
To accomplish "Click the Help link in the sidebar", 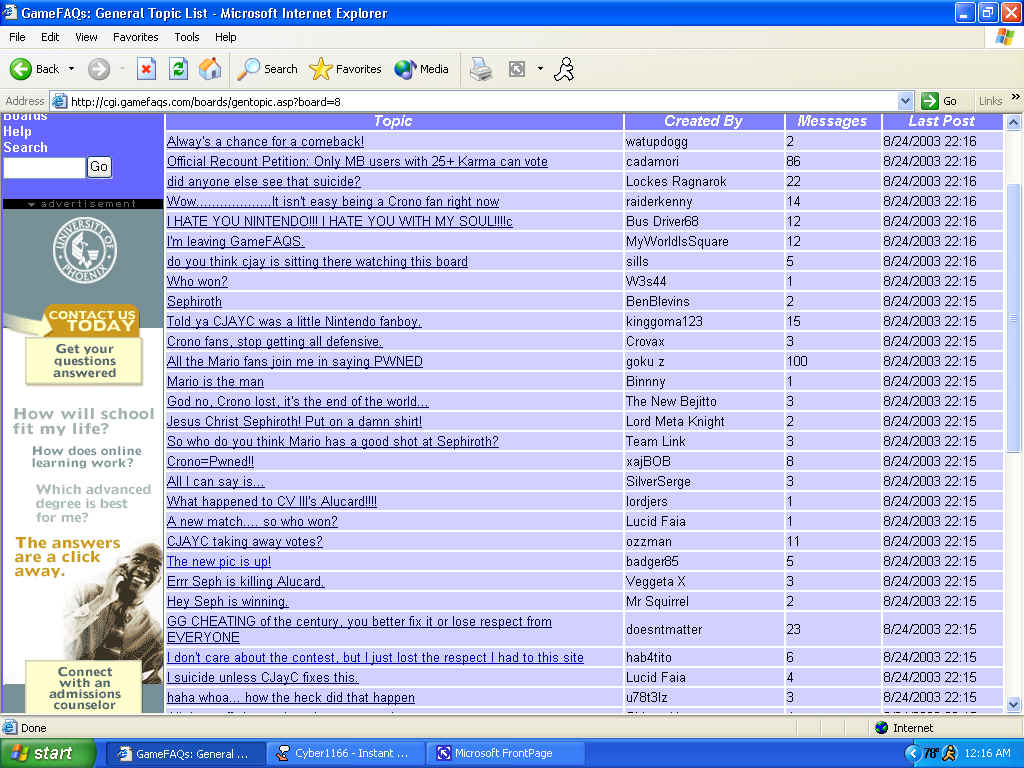I will [x=17, y=131].
